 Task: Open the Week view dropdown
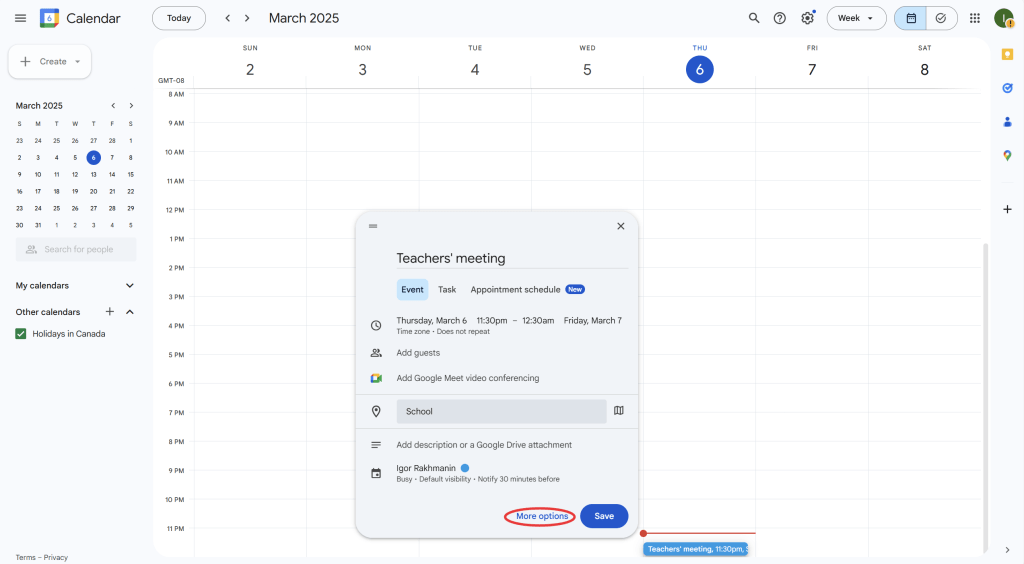pyautogui.click(x=856, y=18)
